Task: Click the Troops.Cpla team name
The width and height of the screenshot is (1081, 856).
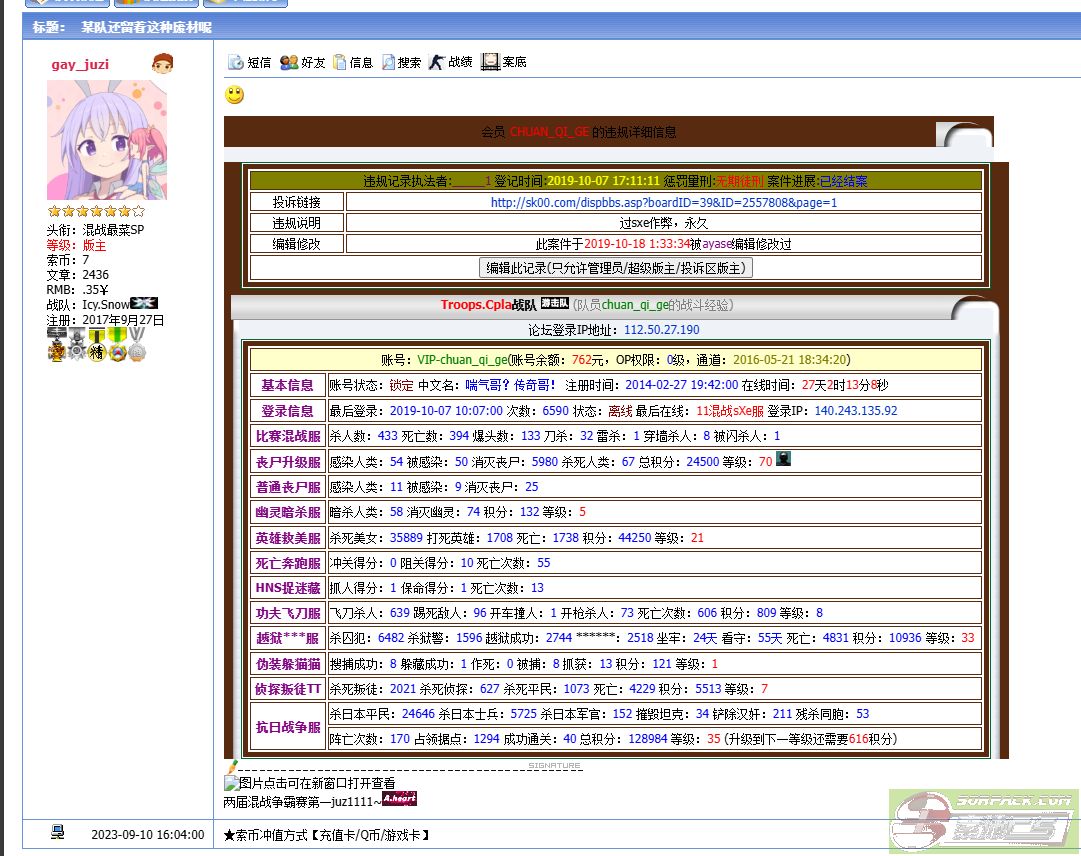Action: pos(475,305)
